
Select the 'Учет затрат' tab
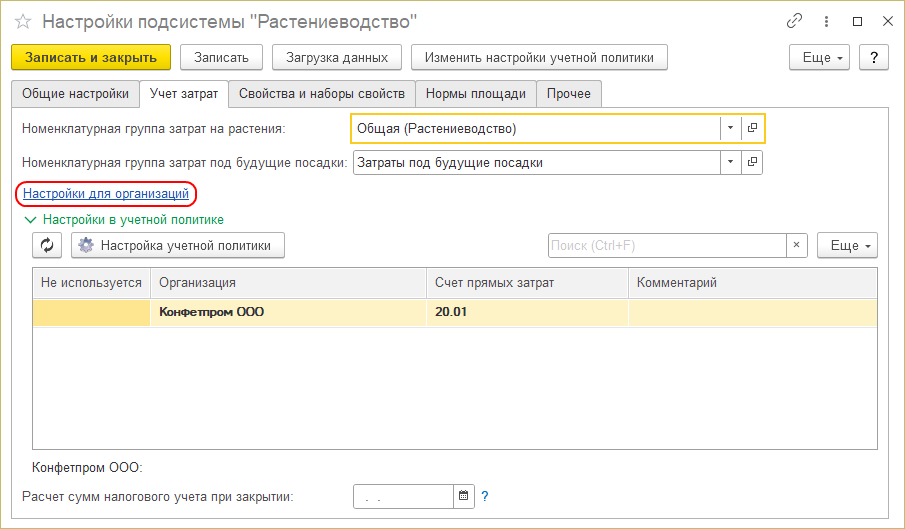tap(184, 94)
